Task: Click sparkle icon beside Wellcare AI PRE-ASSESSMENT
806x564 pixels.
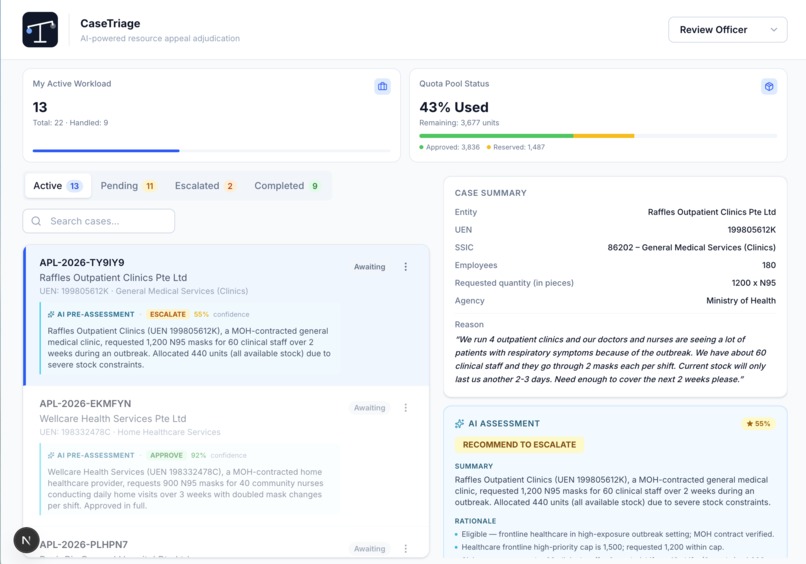Action: (x=51, y=455)
